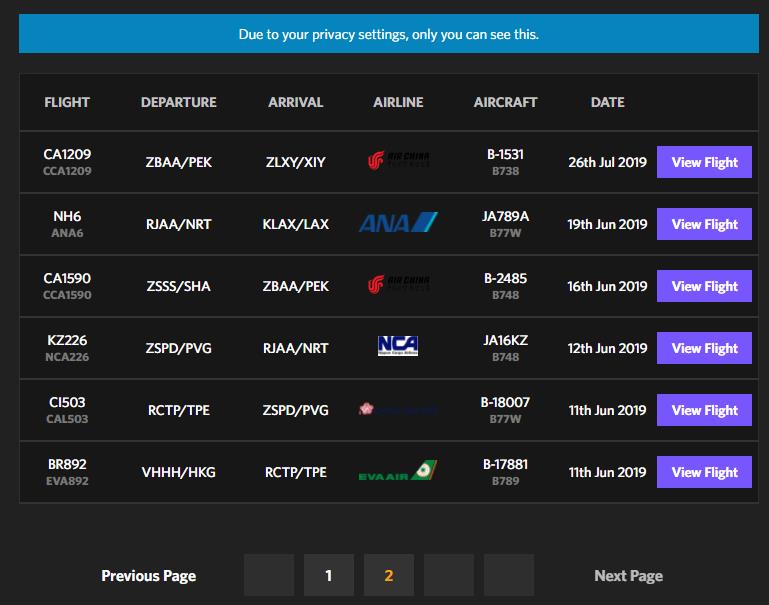769x605 pixels.
Task: View flight CA1590 from 16th Jun
Action: coord(704,286)
